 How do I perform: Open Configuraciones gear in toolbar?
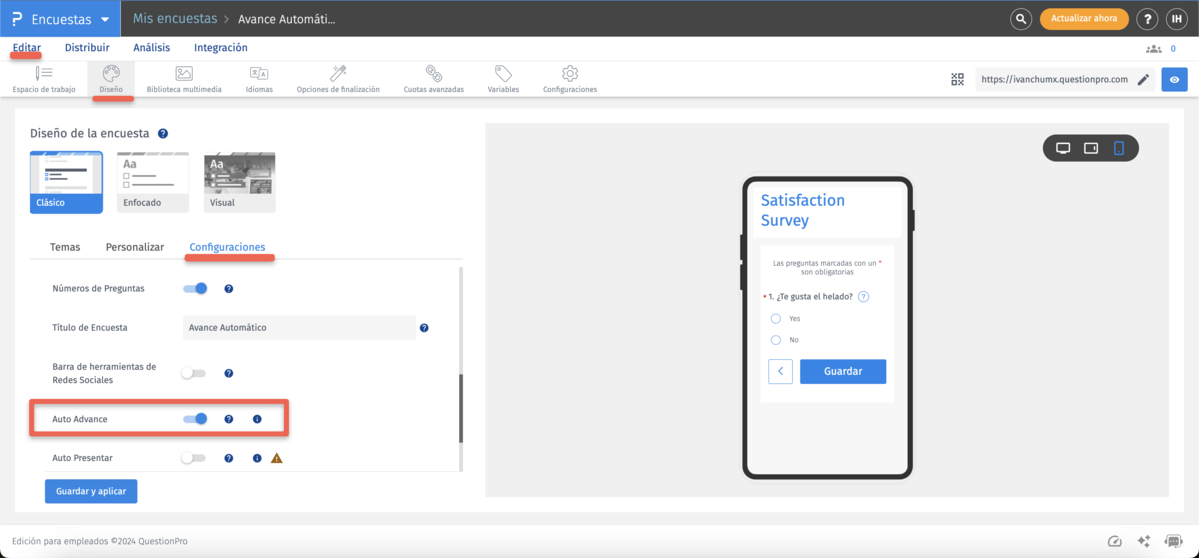tap(570, 79)
